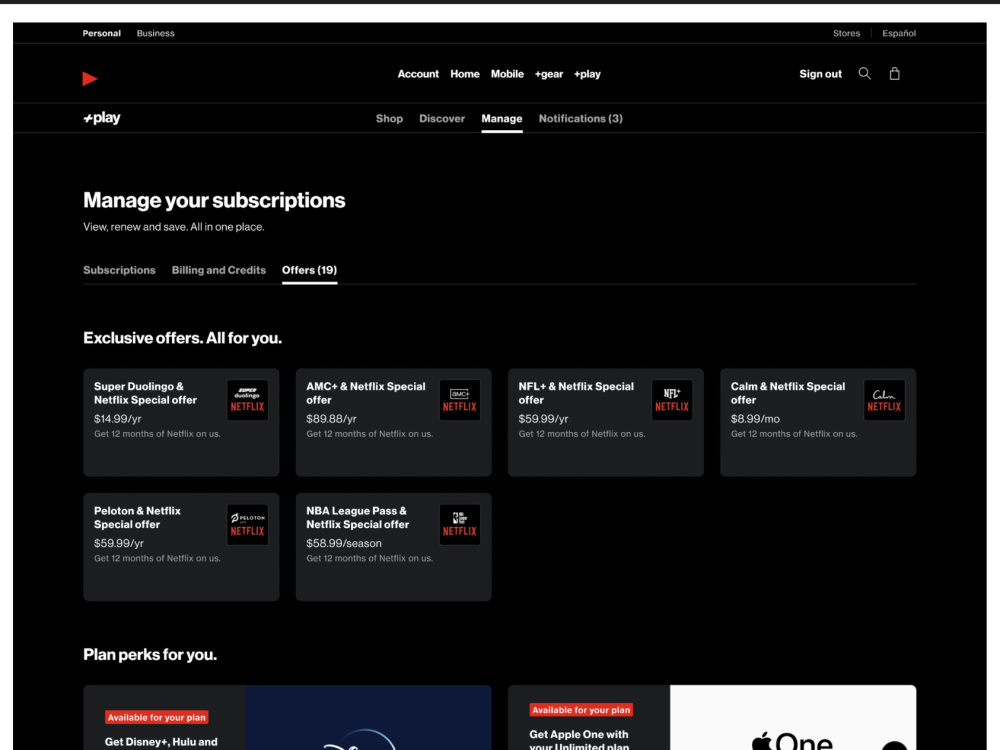Screen dimensions: 1000x750
Task: Open the Super Duolingo & Netflix Special offer title
Action: point(145,393)
